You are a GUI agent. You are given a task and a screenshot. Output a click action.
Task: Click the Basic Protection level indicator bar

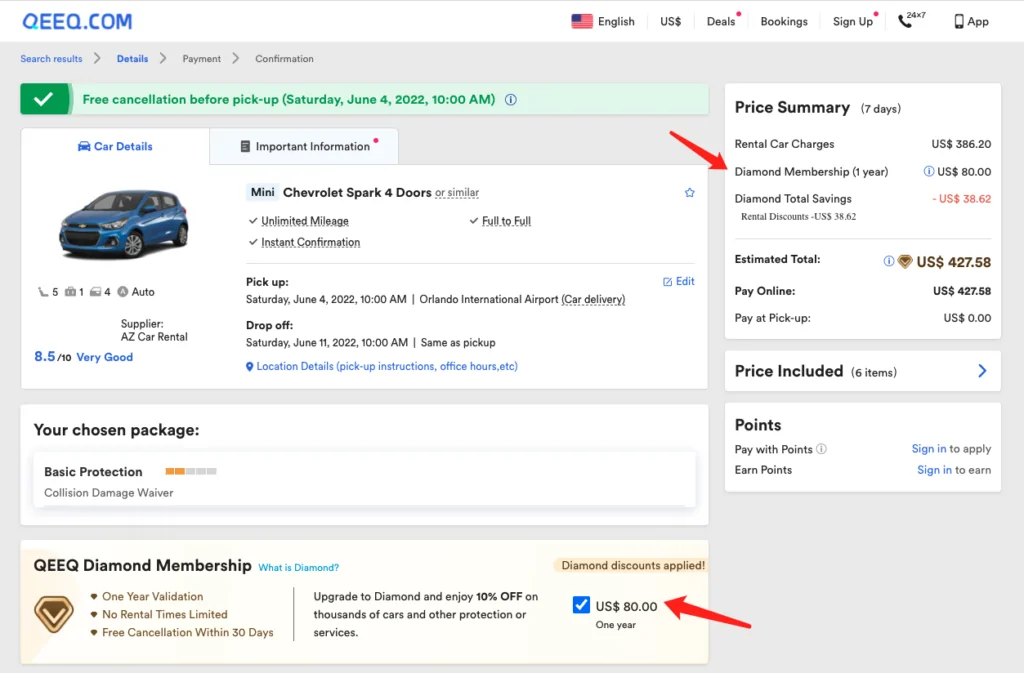(191, 471)
